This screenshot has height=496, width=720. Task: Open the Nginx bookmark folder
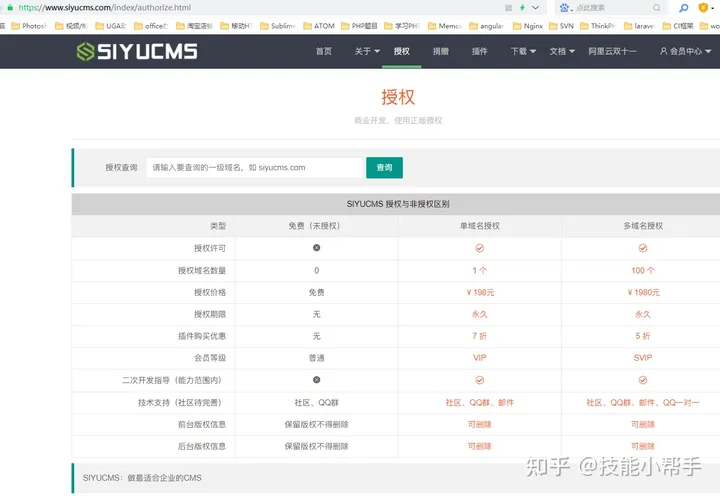tap(528, 26)
